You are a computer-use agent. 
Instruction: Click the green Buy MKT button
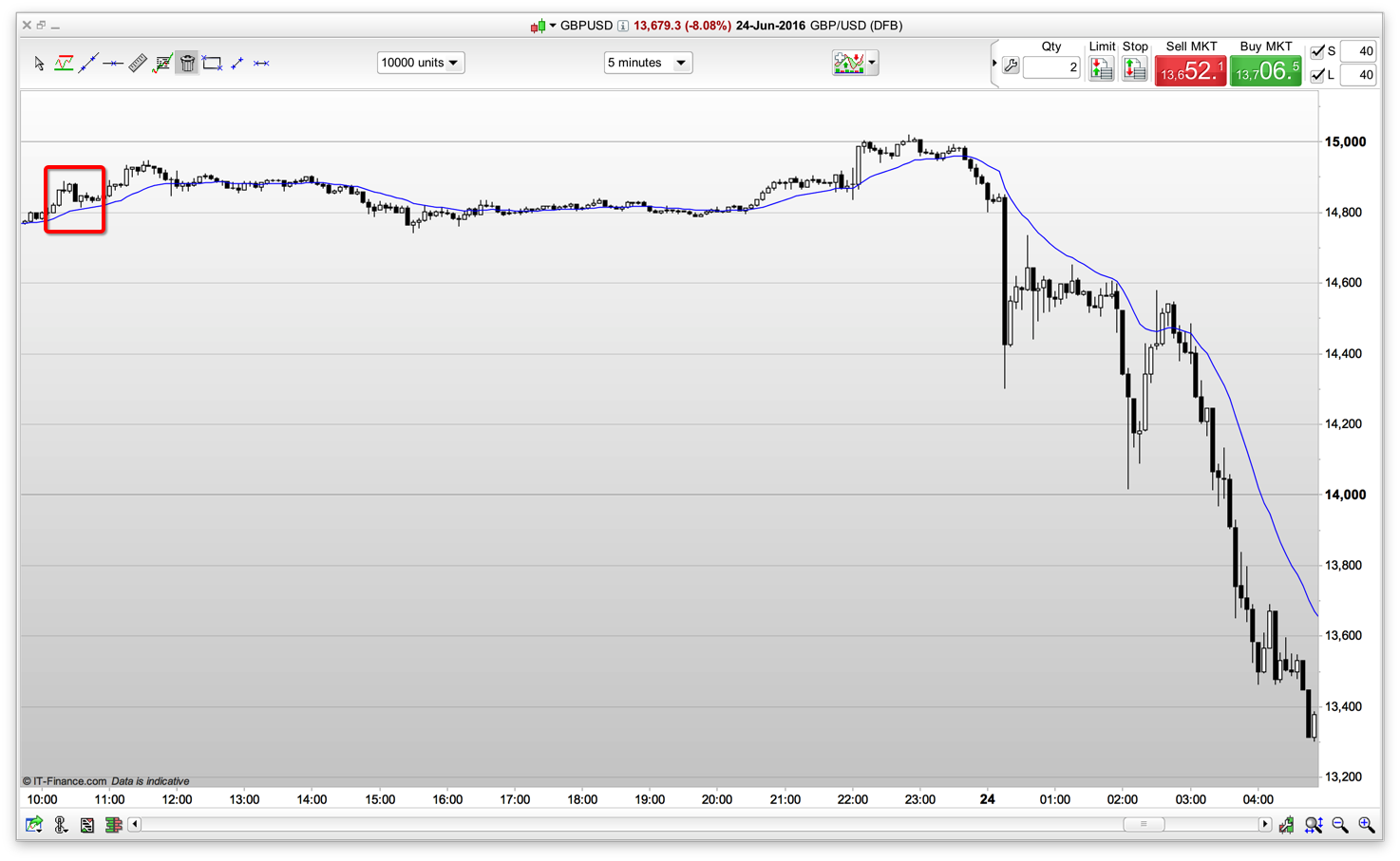[1265, 70]
